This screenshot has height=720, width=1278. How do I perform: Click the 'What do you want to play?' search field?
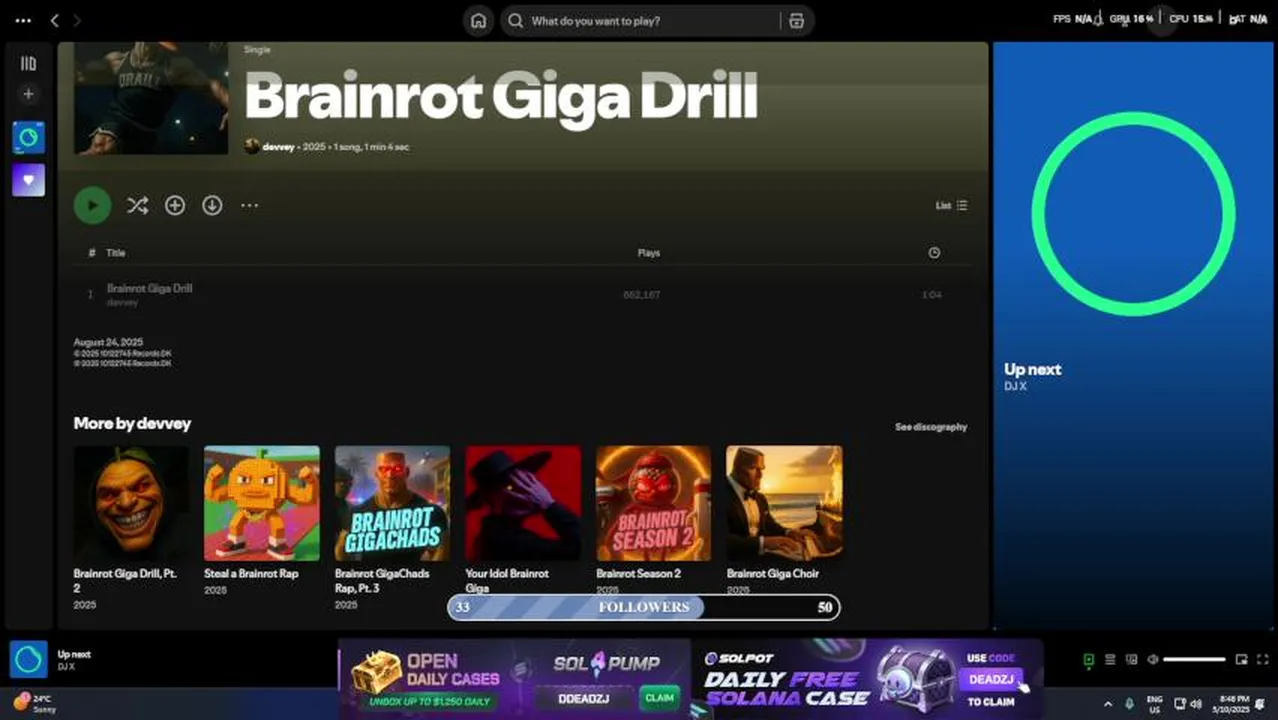[x=642, y=21]
